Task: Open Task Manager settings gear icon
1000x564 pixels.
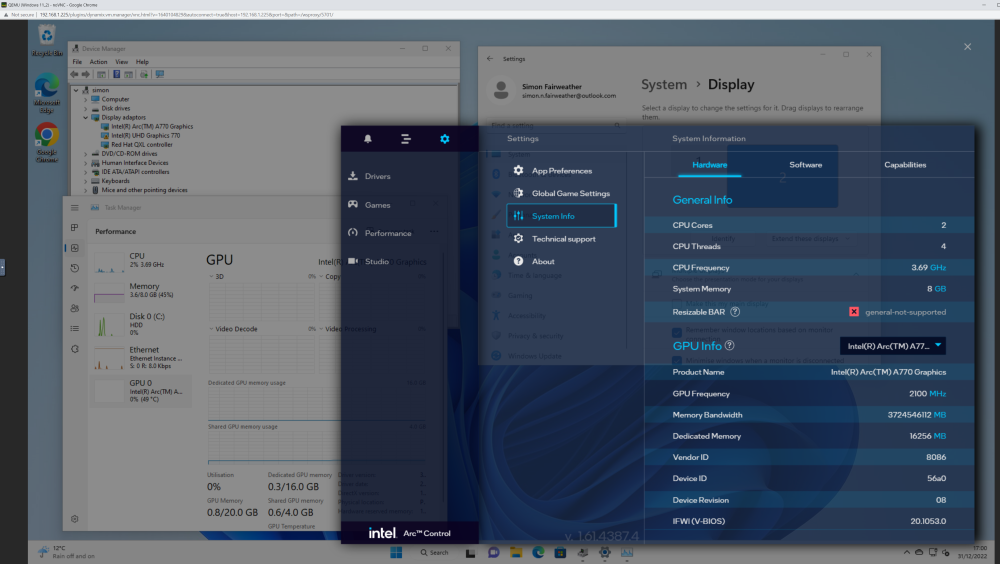Action: tap(75, 519)
